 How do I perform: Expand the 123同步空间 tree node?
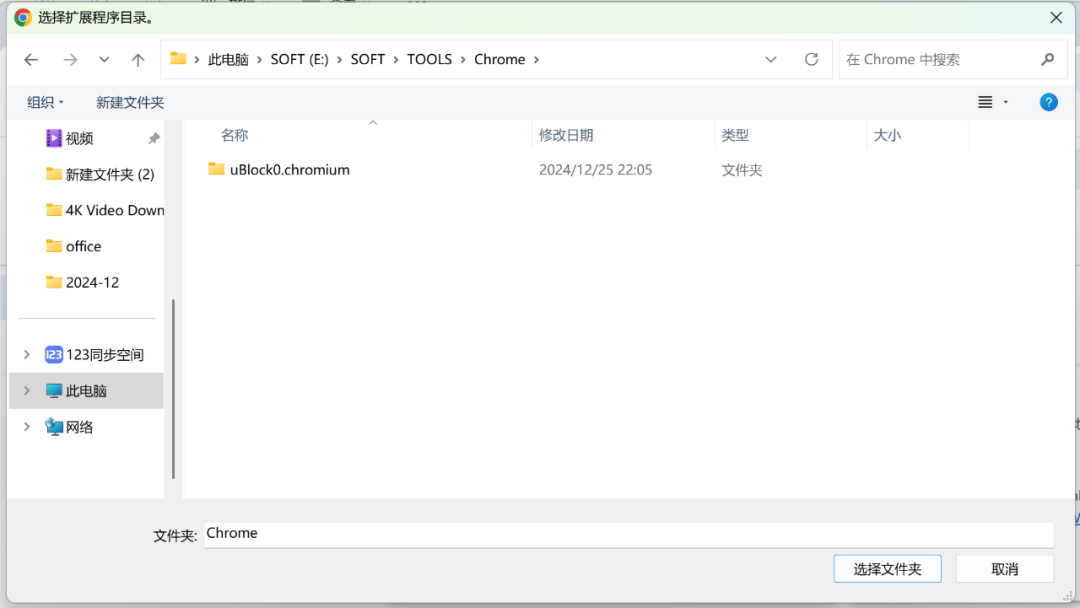[x=27, y=355]
